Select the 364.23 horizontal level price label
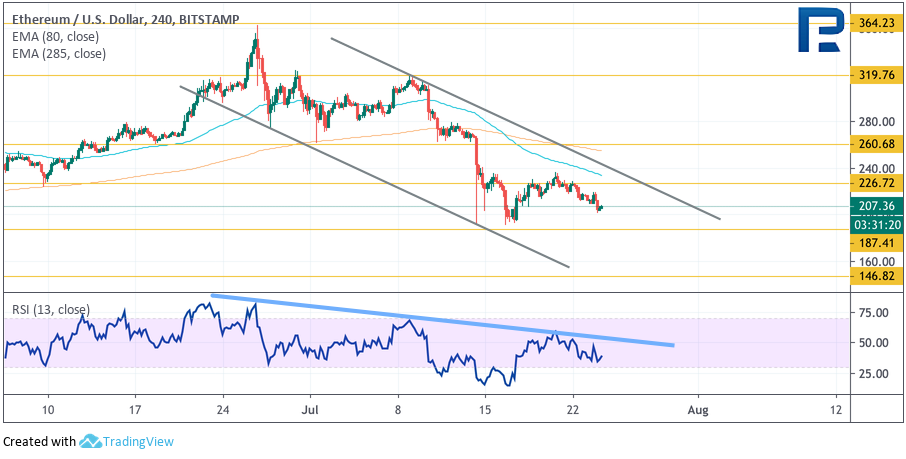Image resolution: width=906 pixels, height=459 pixels. tap(876, 22)
